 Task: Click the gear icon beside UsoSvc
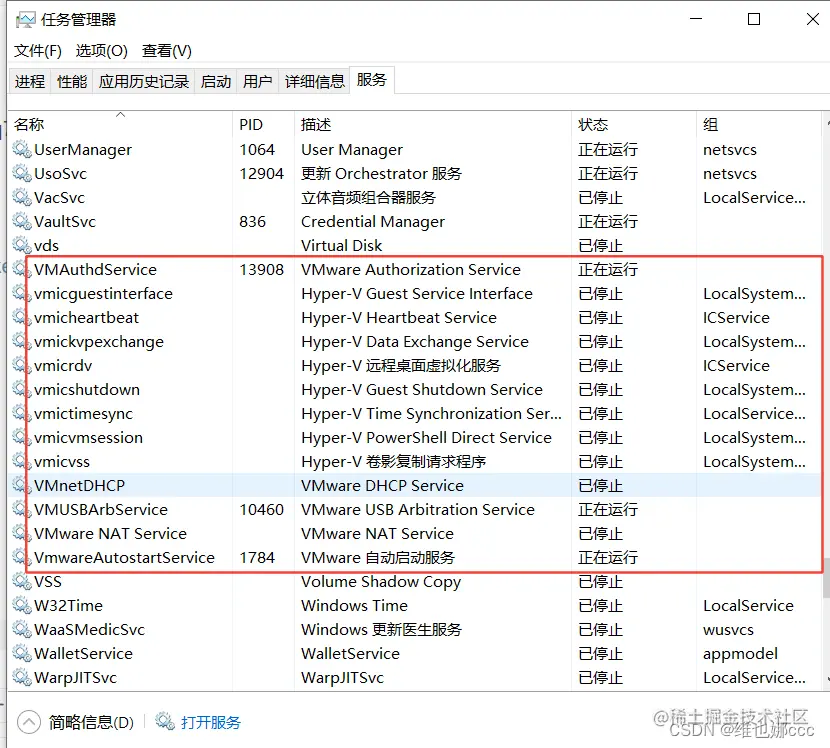pyautogui.click(x=22, y=173)
